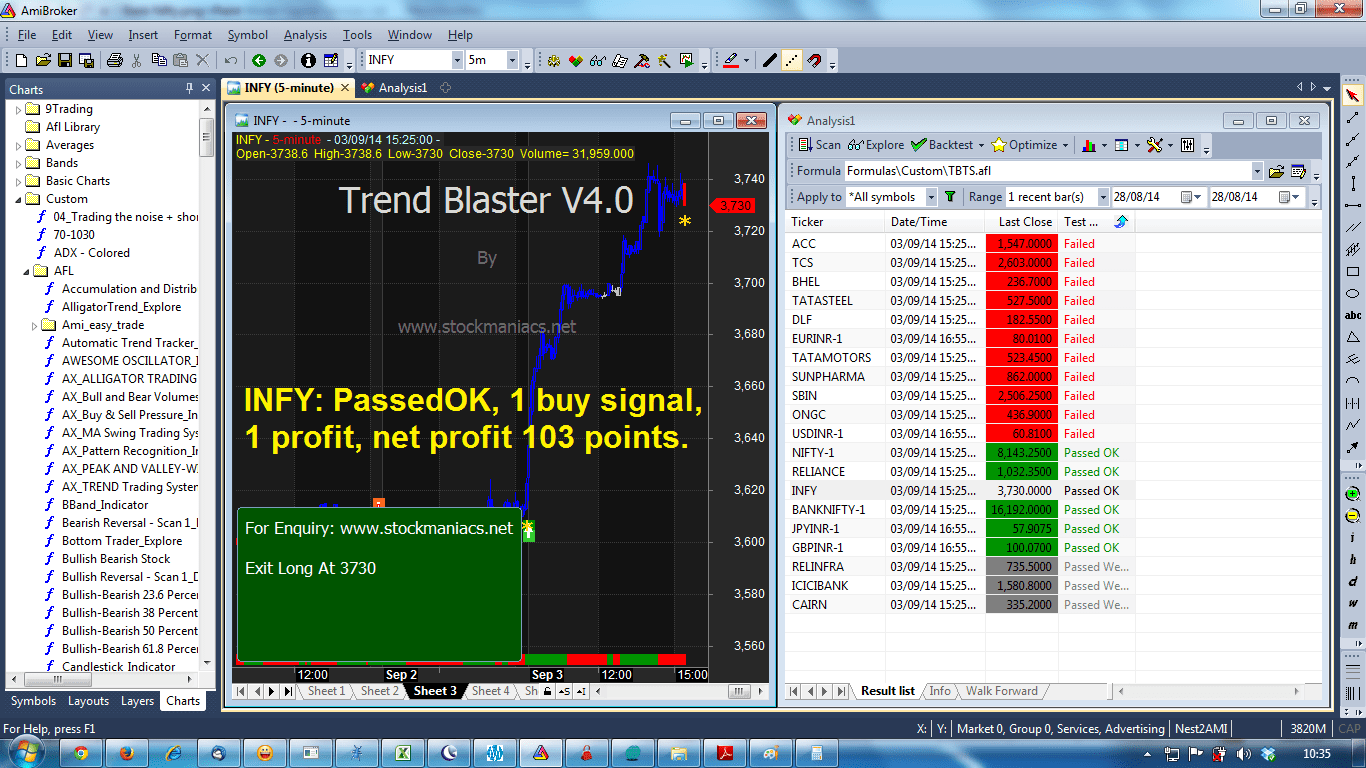Open the Formula path dropdown
This screenshot has width=1366, height=768.
point(1256,171)
